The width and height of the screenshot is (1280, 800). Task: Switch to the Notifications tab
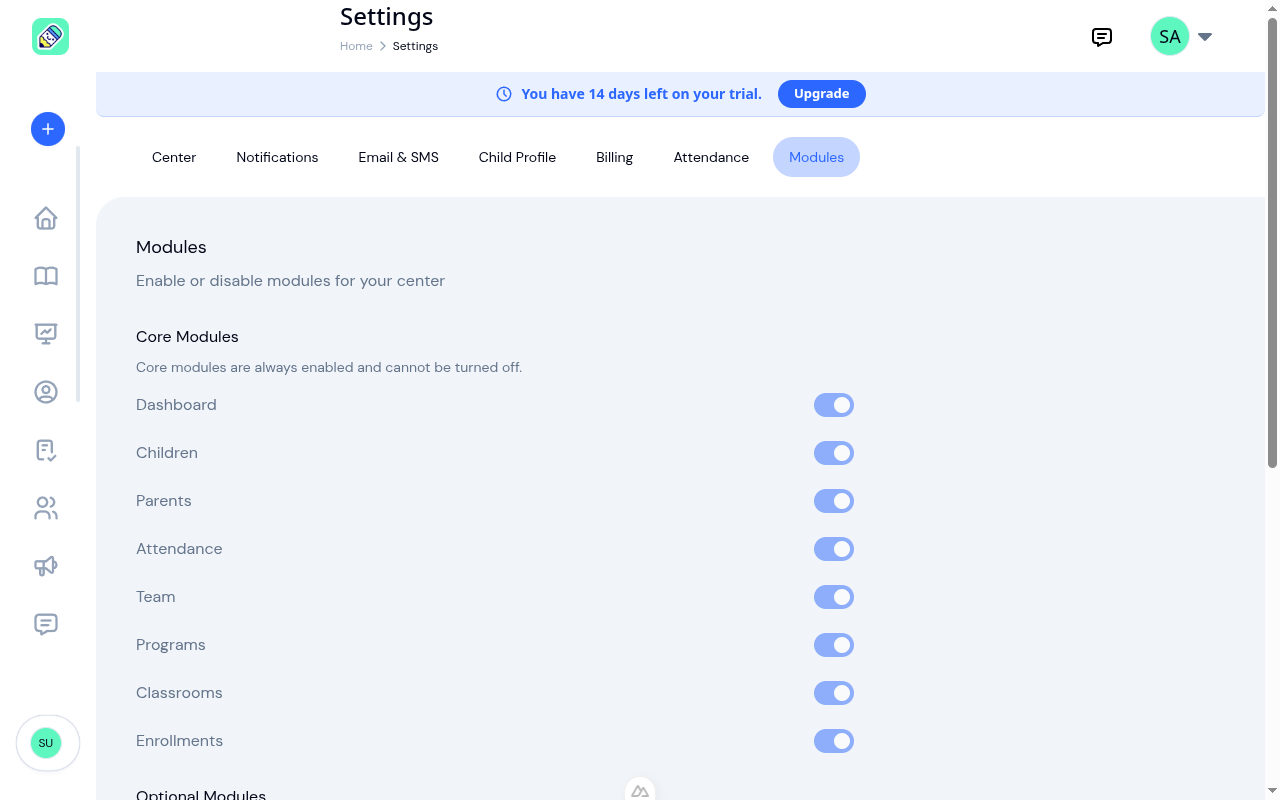click(x=277, y=157)
